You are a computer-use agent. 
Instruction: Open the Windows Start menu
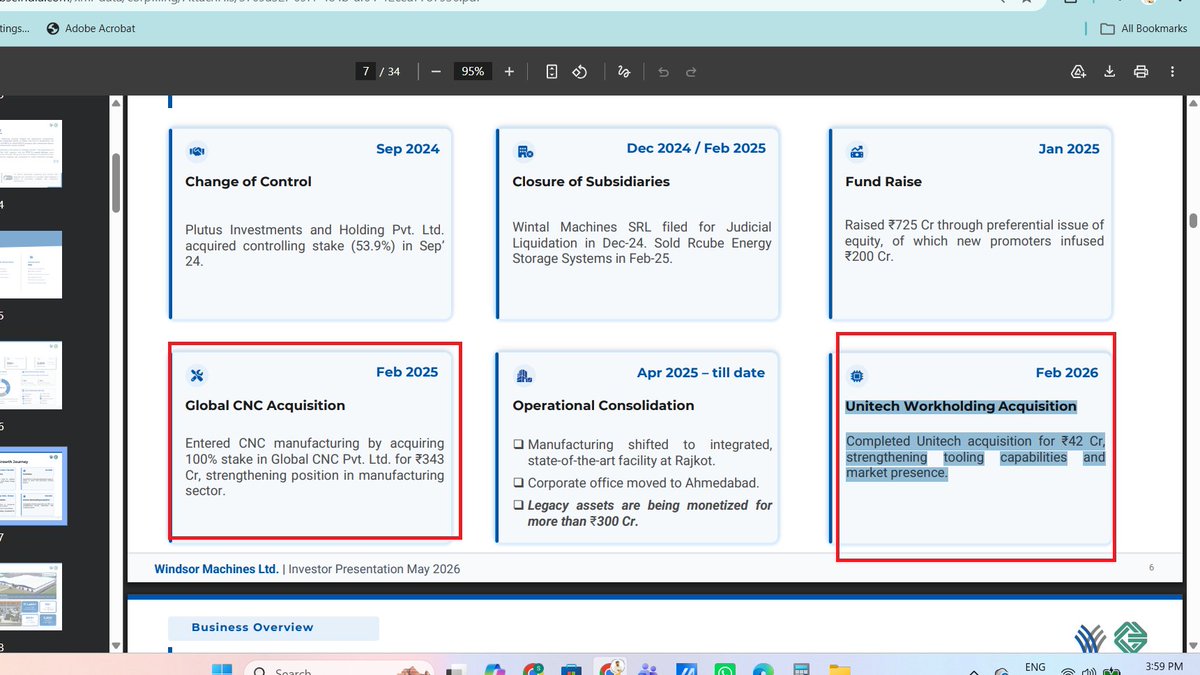[x=221, y=670]
